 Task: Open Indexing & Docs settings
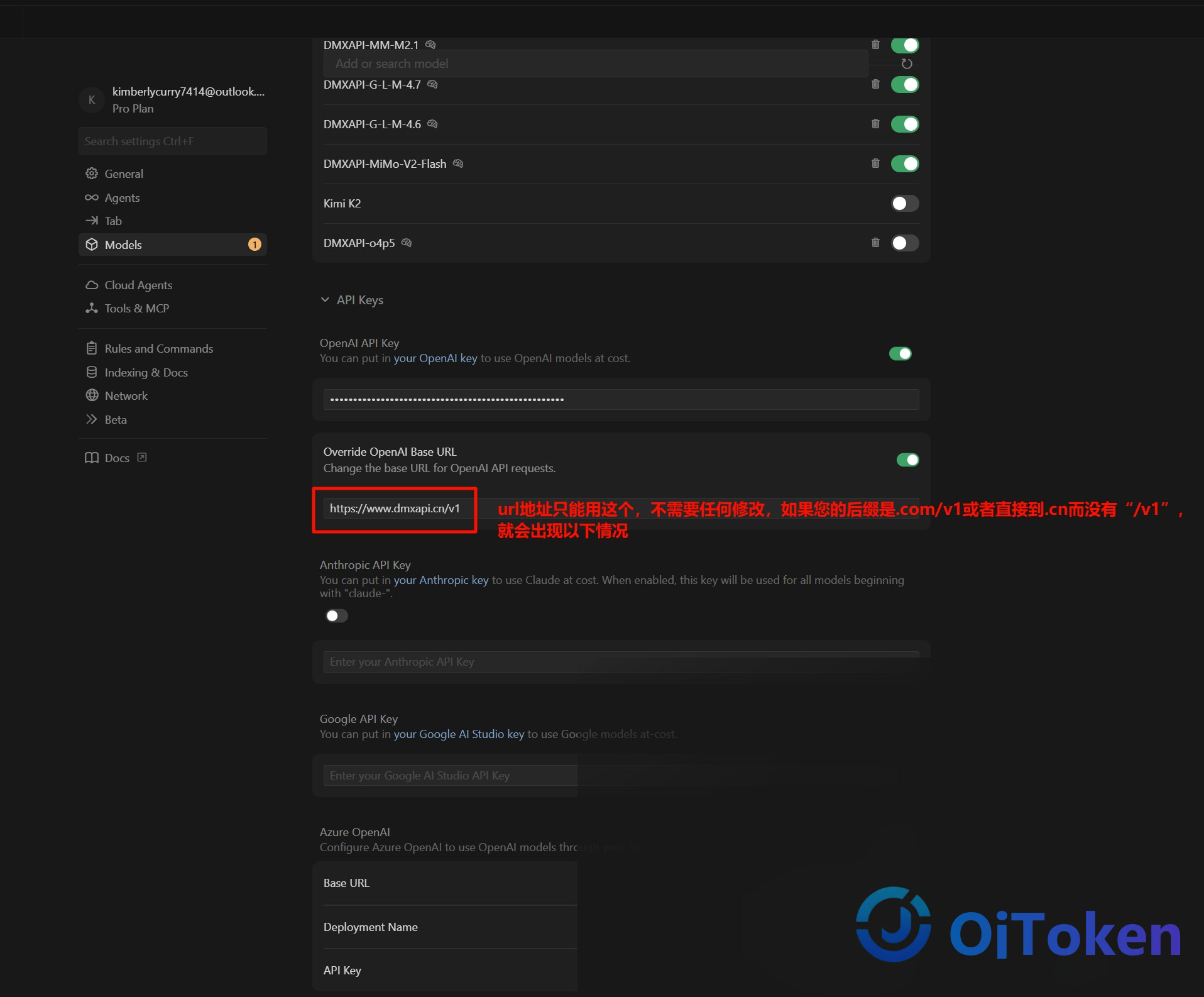[173, 372]
